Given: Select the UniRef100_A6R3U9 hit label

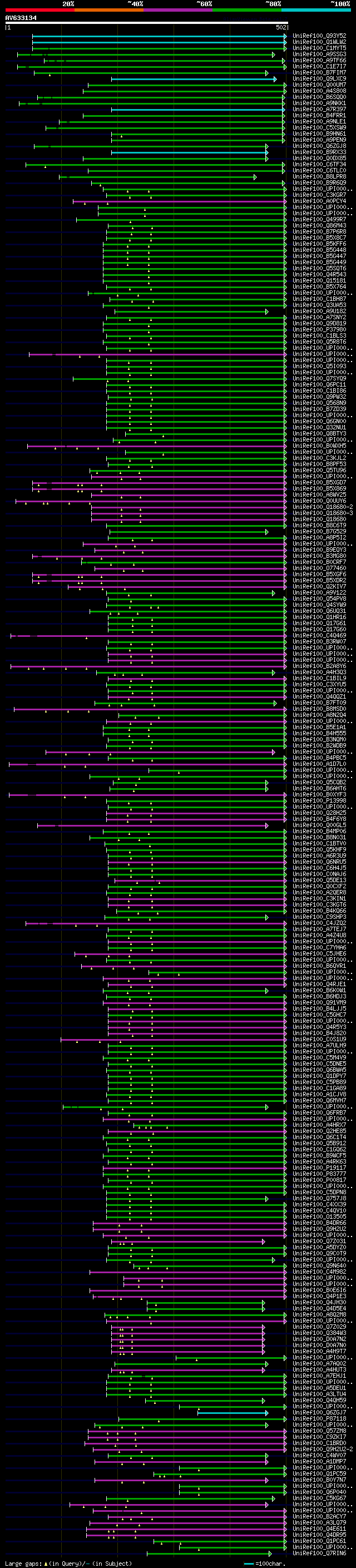Looking at the screenshot, I should 319,856.
